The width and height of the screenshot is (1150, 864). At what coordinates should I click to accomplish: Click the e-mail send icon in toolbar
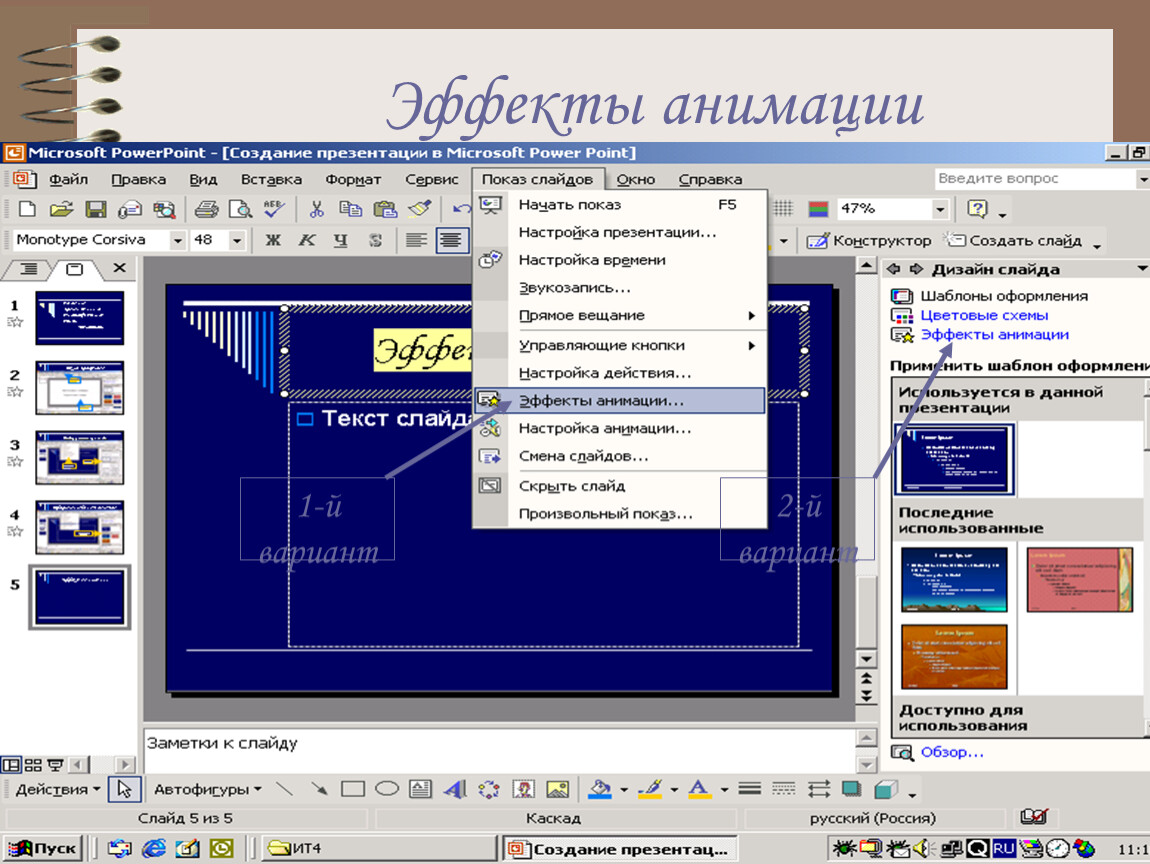click(x=130, y=209)
